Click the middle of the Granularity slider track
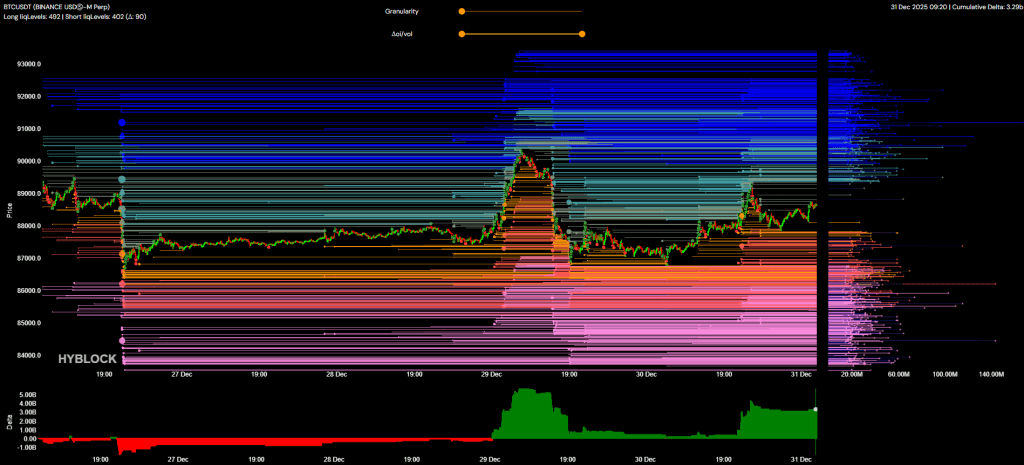Viewport: 1024px width, 465px height. pos(521,12)
